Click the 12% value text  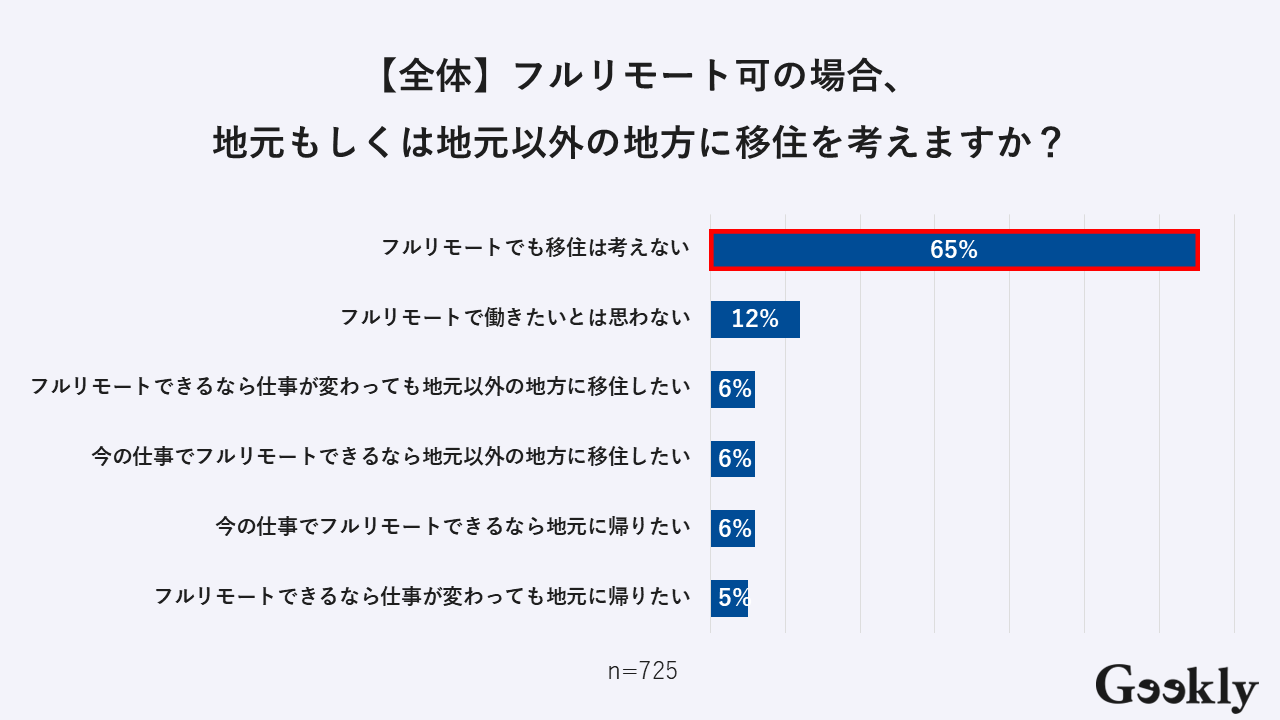click(755, 319)
